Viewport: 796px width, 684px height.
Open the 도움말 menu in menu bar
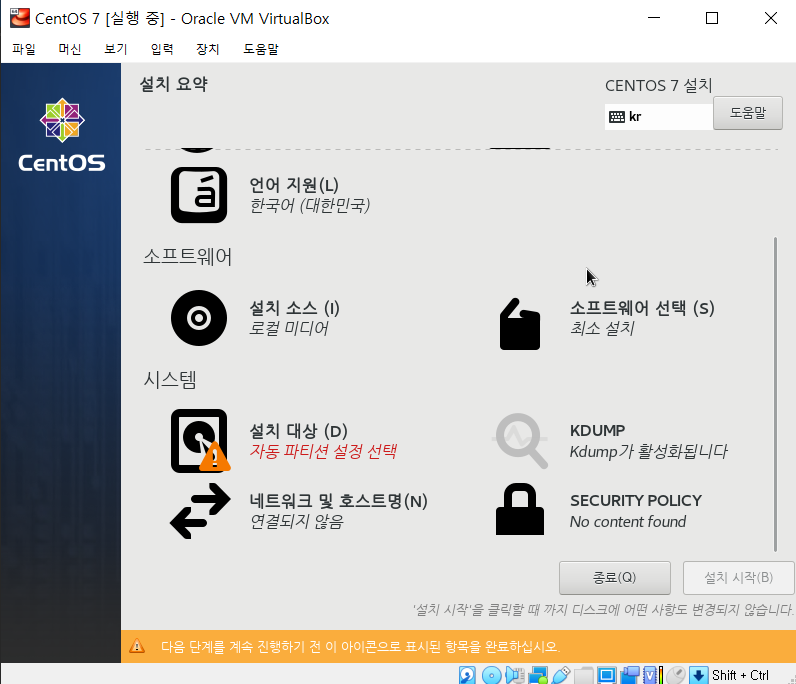260,49
